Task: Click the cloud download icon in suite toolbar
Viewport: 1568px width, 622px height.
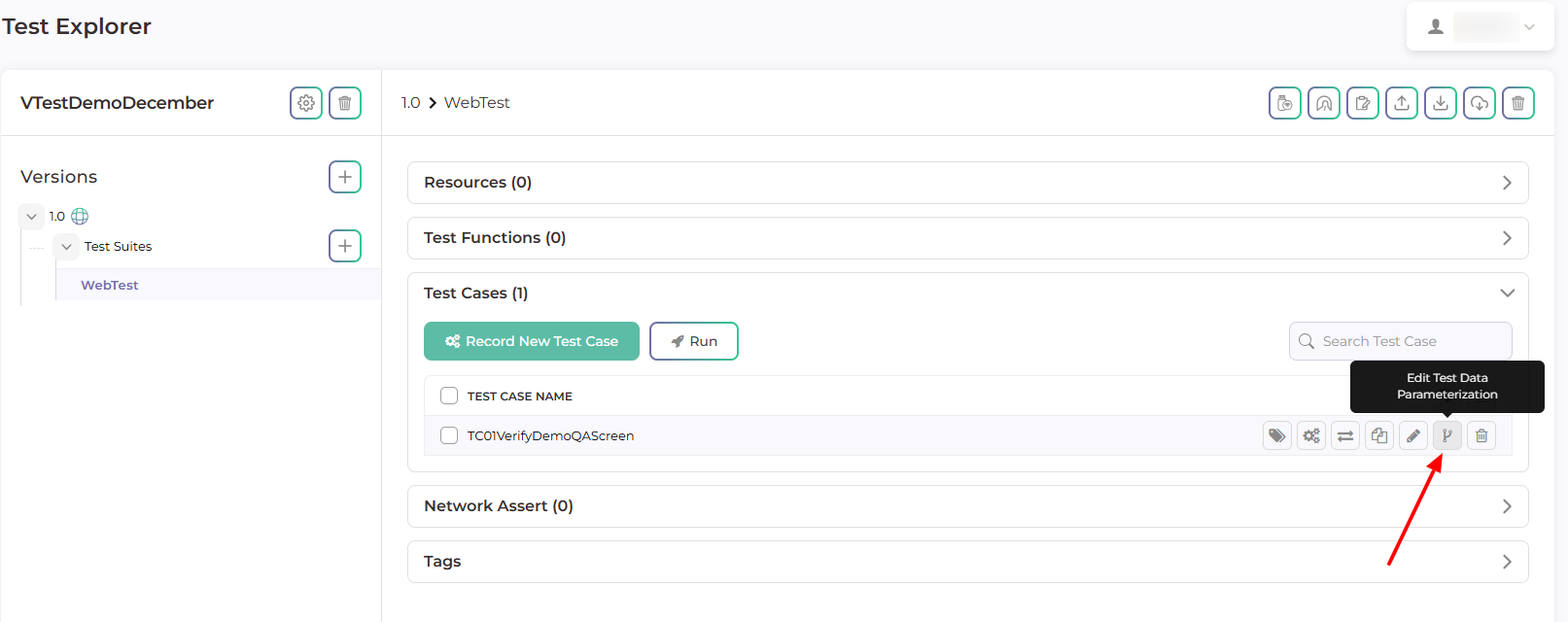Action: click(1479, 103)
